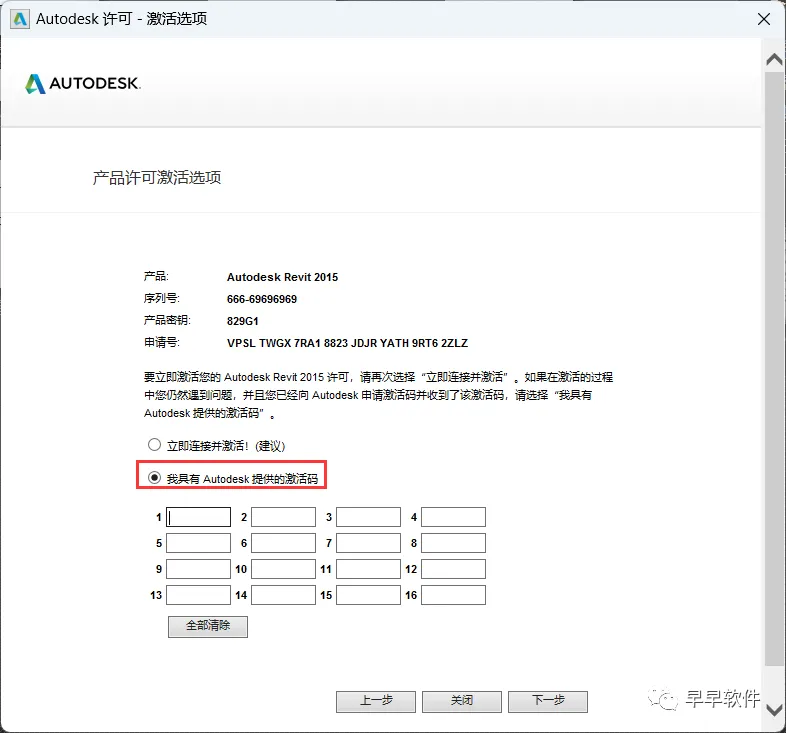This screenshot has width=786, height=733.
Task: Click activation code field 14
Action: 283,595
